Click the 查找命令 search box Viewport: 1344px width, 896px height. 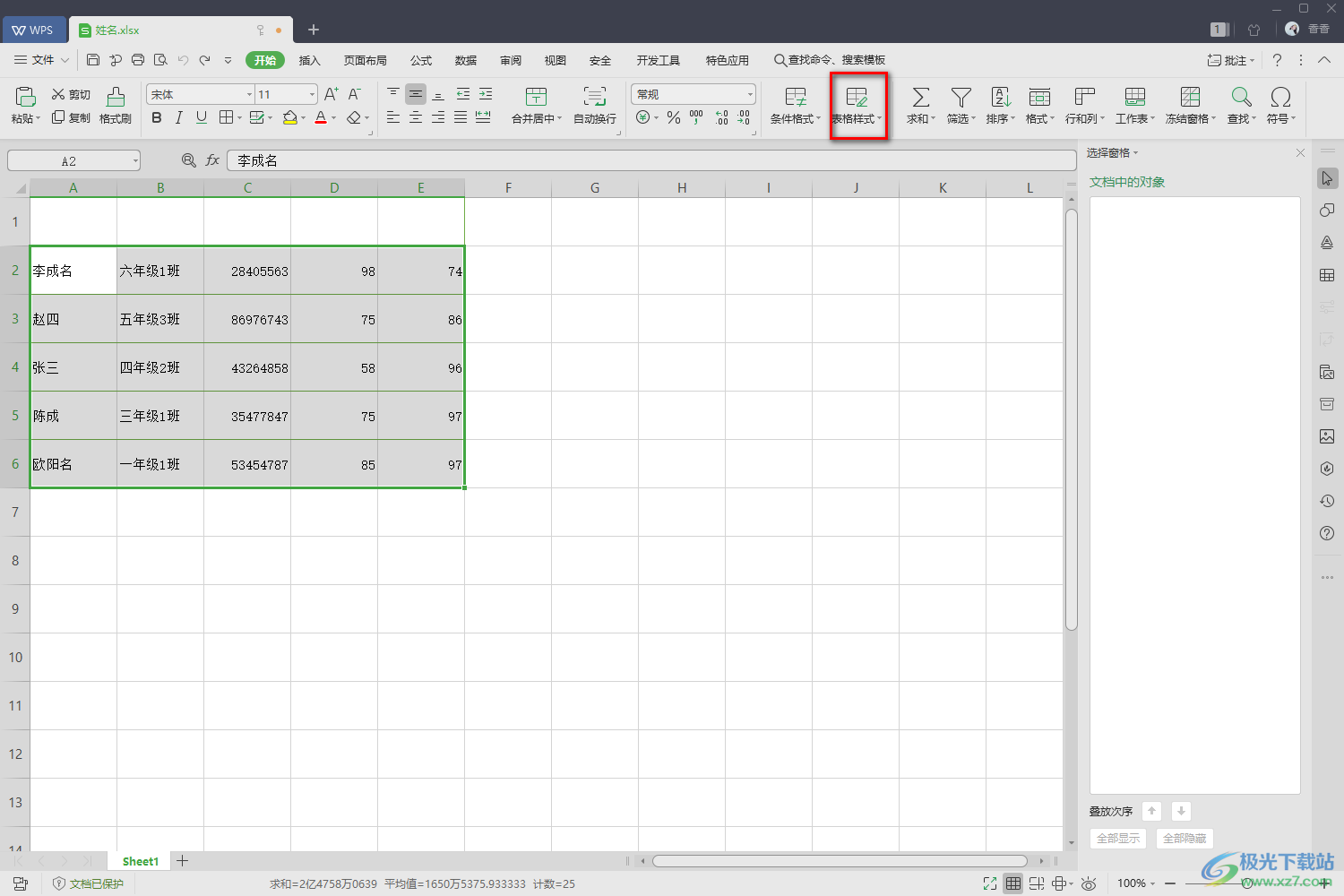[831, 60]
